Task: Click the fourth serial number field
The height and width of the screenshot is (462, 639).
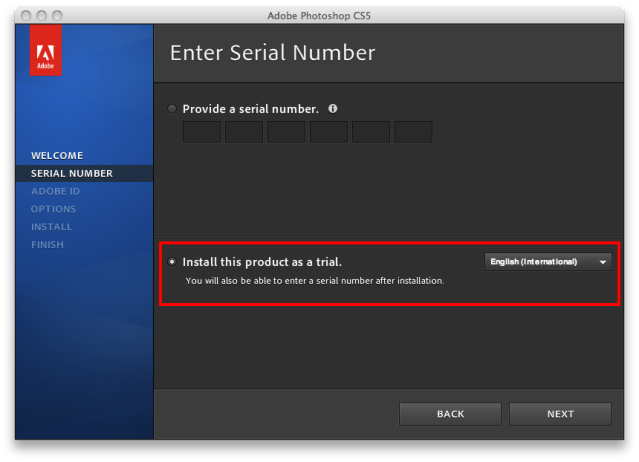Action: pyautogui.click(x=329, y=132)
